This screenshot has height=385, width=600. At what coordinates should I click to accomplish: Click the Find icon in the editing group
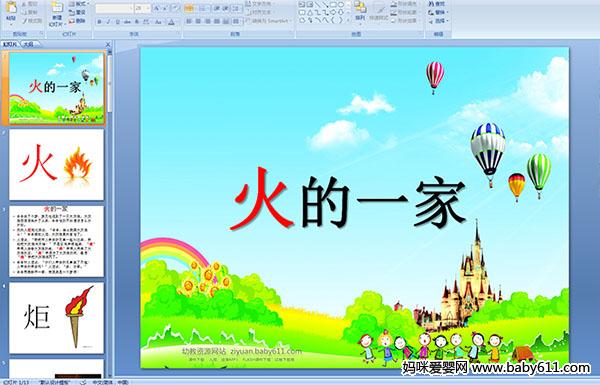pyautogui.click(x=437, y=4)
